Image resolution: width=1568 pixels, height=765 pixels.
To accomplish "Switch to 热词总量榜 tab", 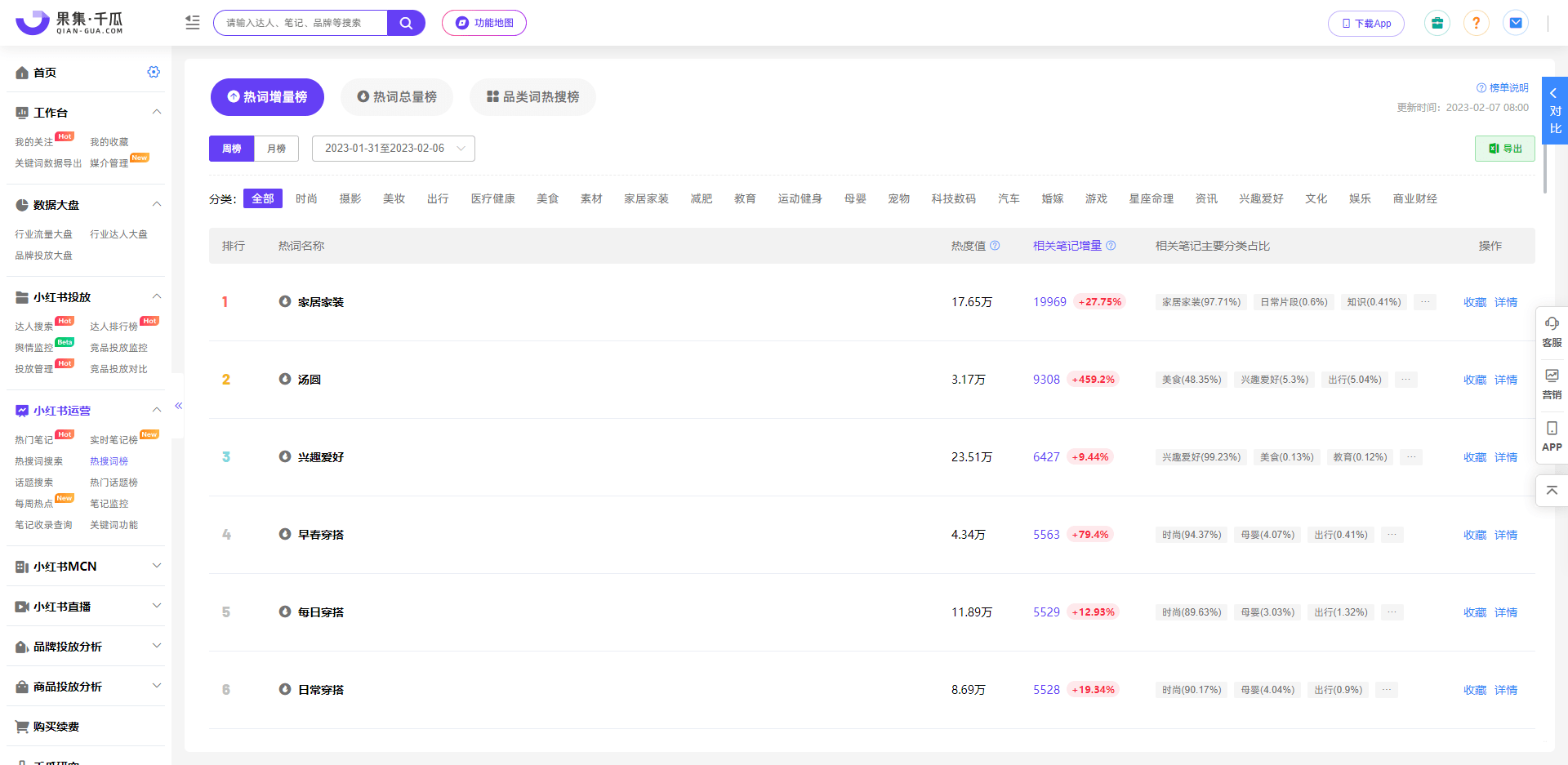I will click(x=397, y=97).
